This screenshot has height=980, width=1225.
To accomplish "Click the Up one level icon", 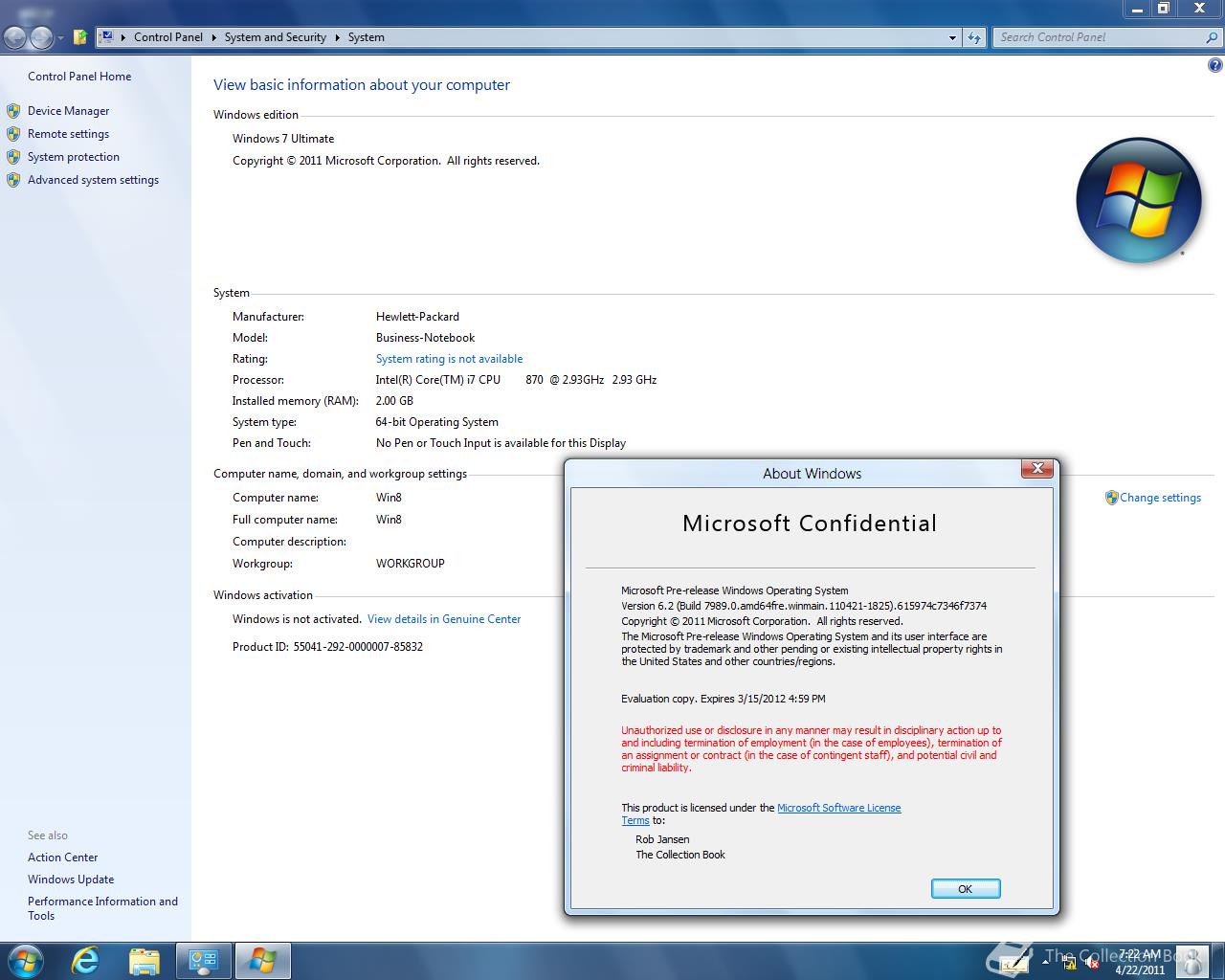I will point(80,37).
